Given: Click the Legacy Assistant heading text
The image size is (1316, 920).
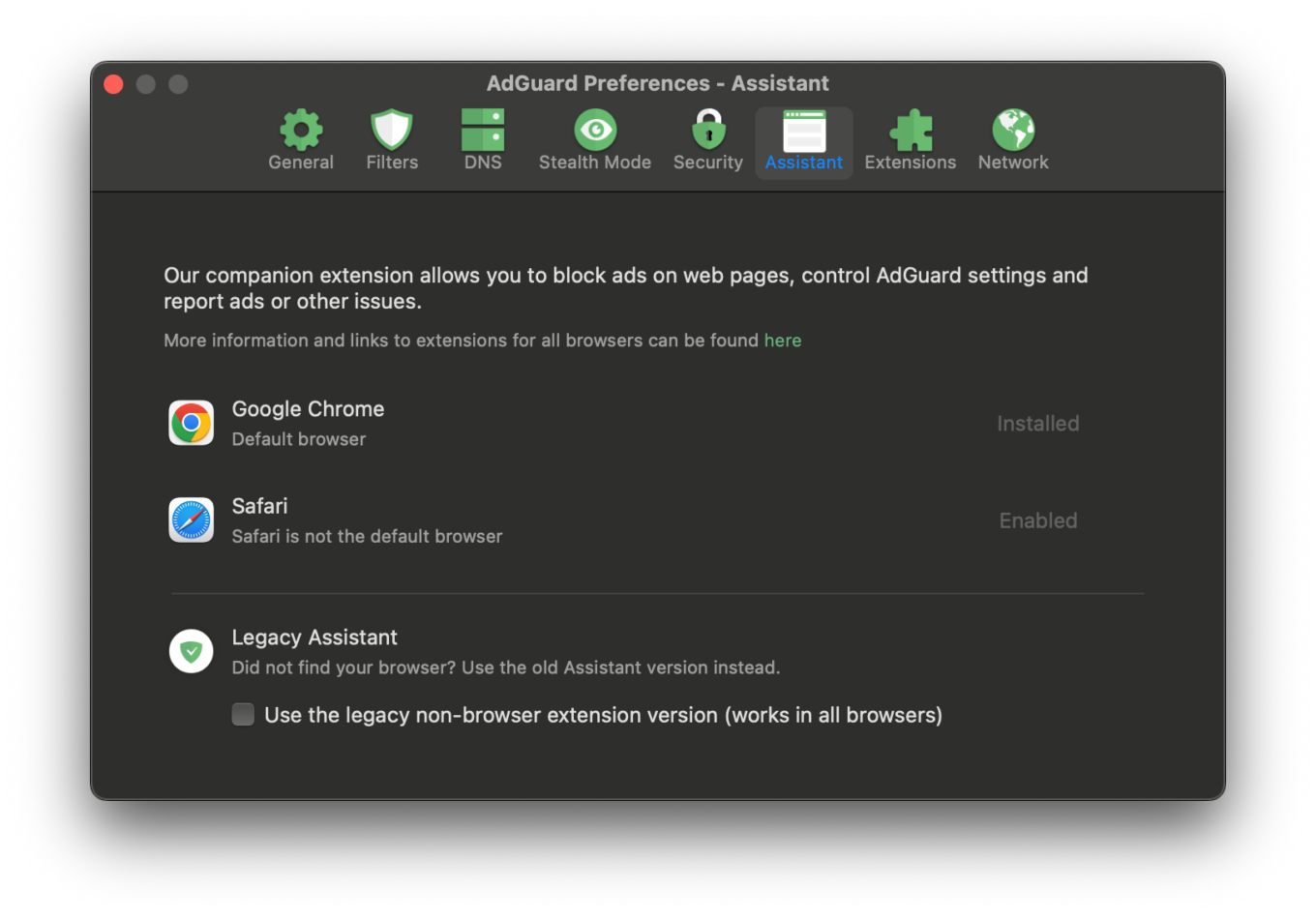Looking at the screenshot, I should [314, 638].
